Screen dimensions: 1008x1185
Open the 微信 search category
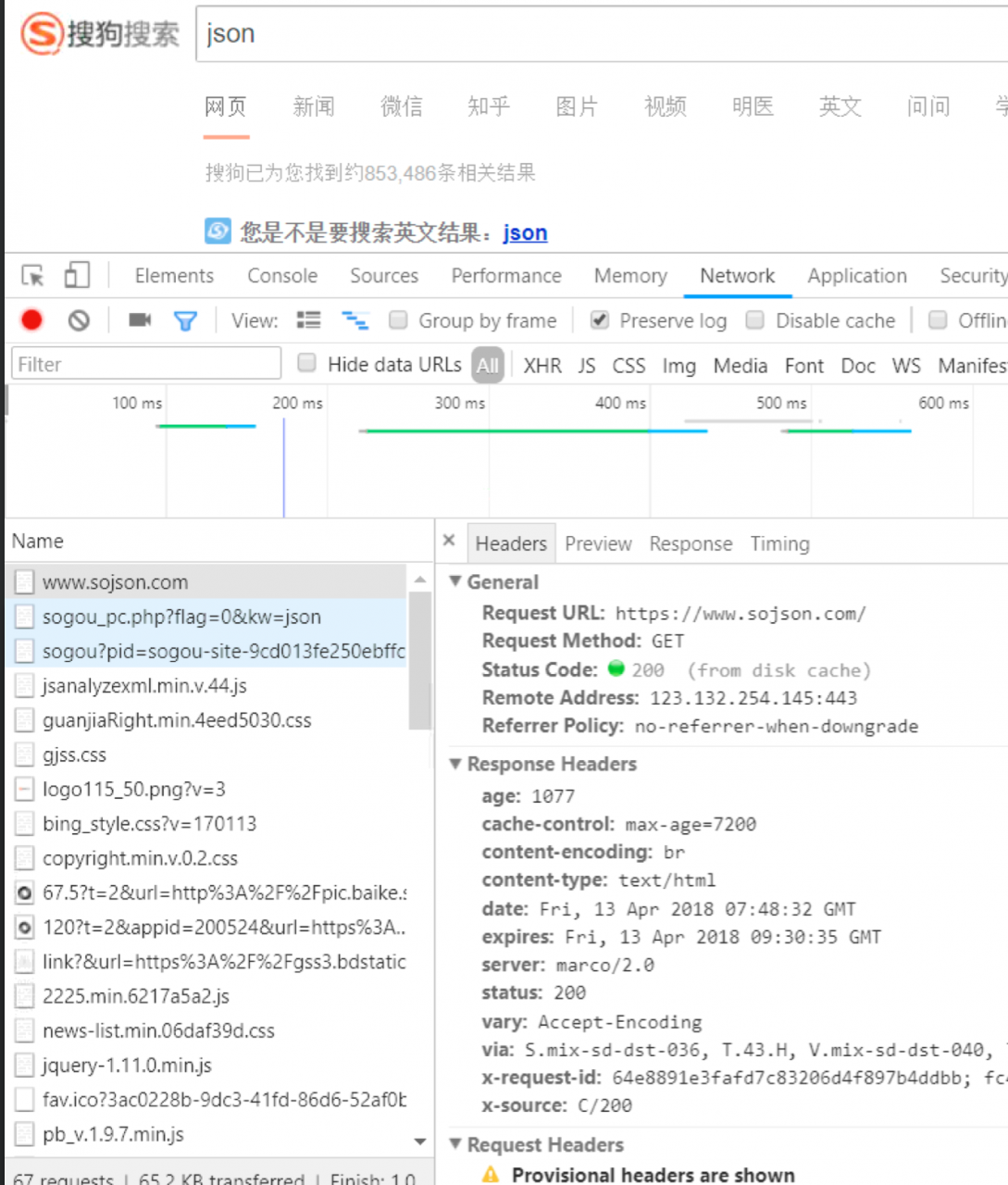(x=402, y=106)
